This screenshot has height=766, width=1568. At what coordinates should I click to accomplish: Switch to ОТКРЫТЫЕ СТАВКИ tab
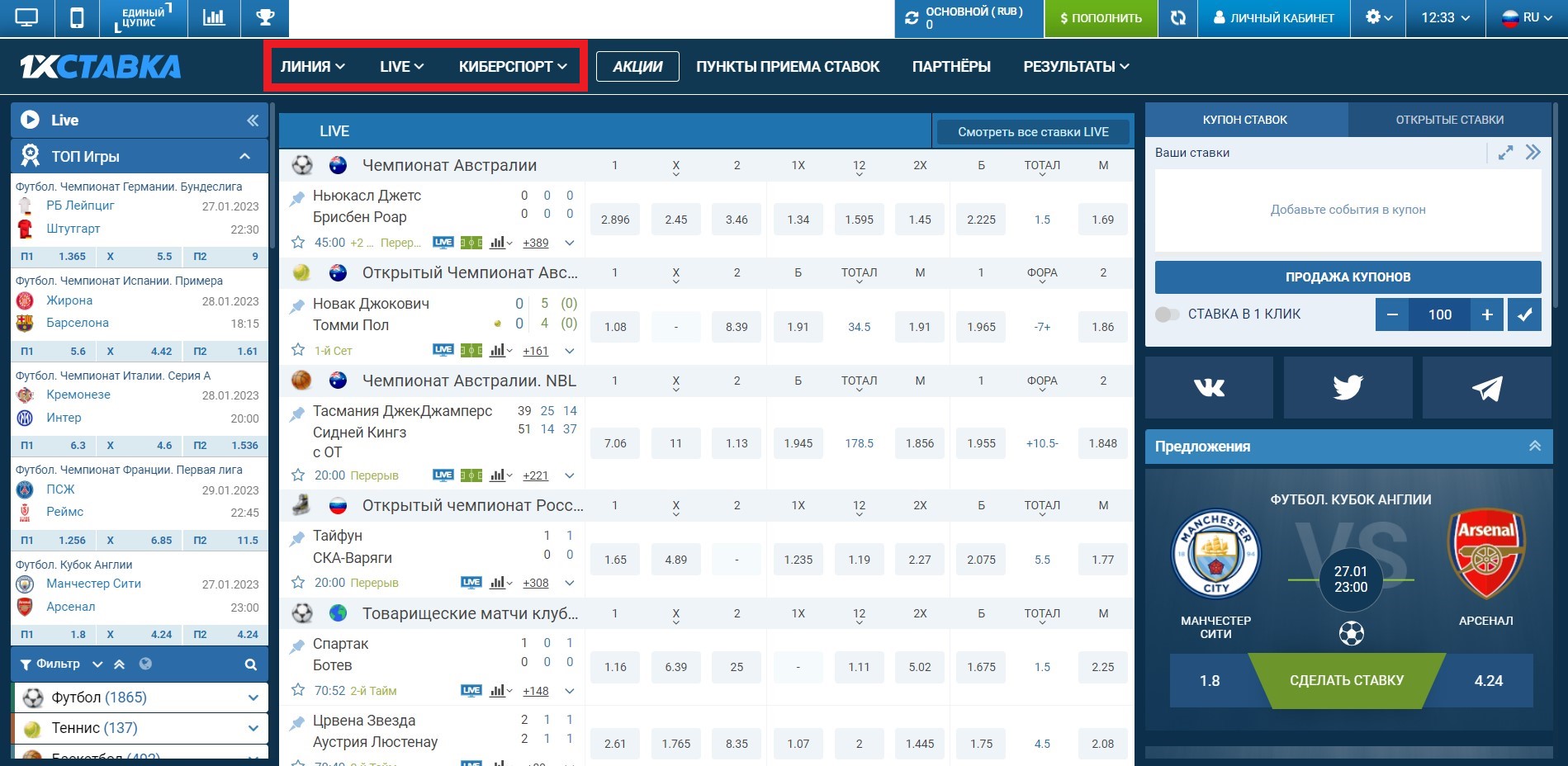click(x=1450, y=120)
